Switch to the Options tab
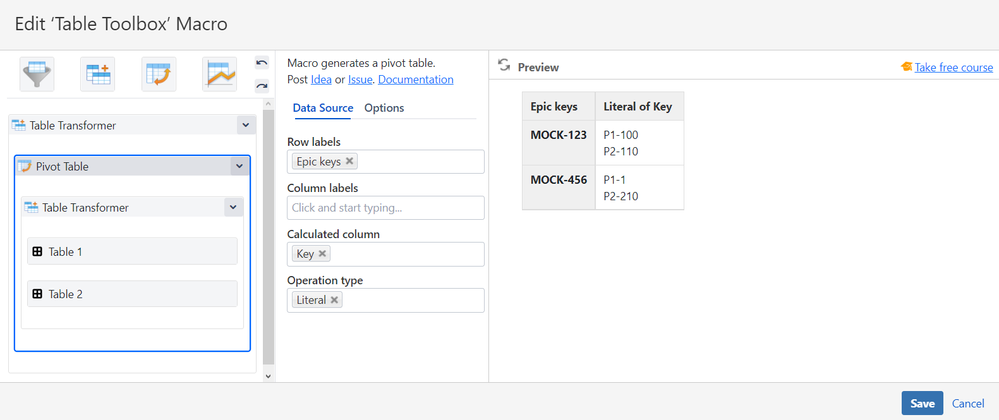The image size is (999, 420). click(x=384, y=108)
